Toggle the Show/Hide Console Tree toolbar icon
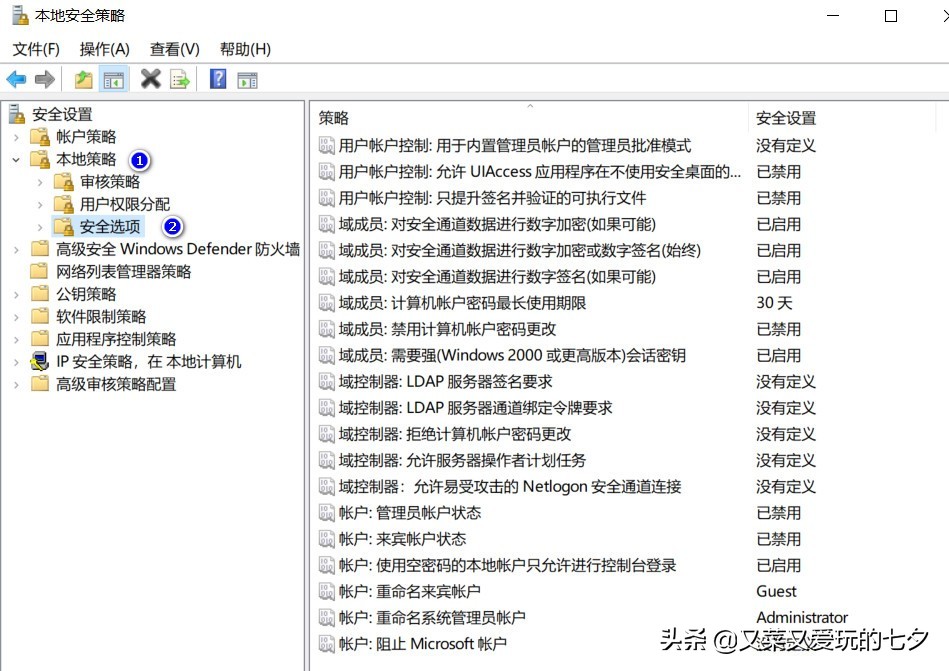Viewport: 949px width, 671px height. (x=113, y=80)
